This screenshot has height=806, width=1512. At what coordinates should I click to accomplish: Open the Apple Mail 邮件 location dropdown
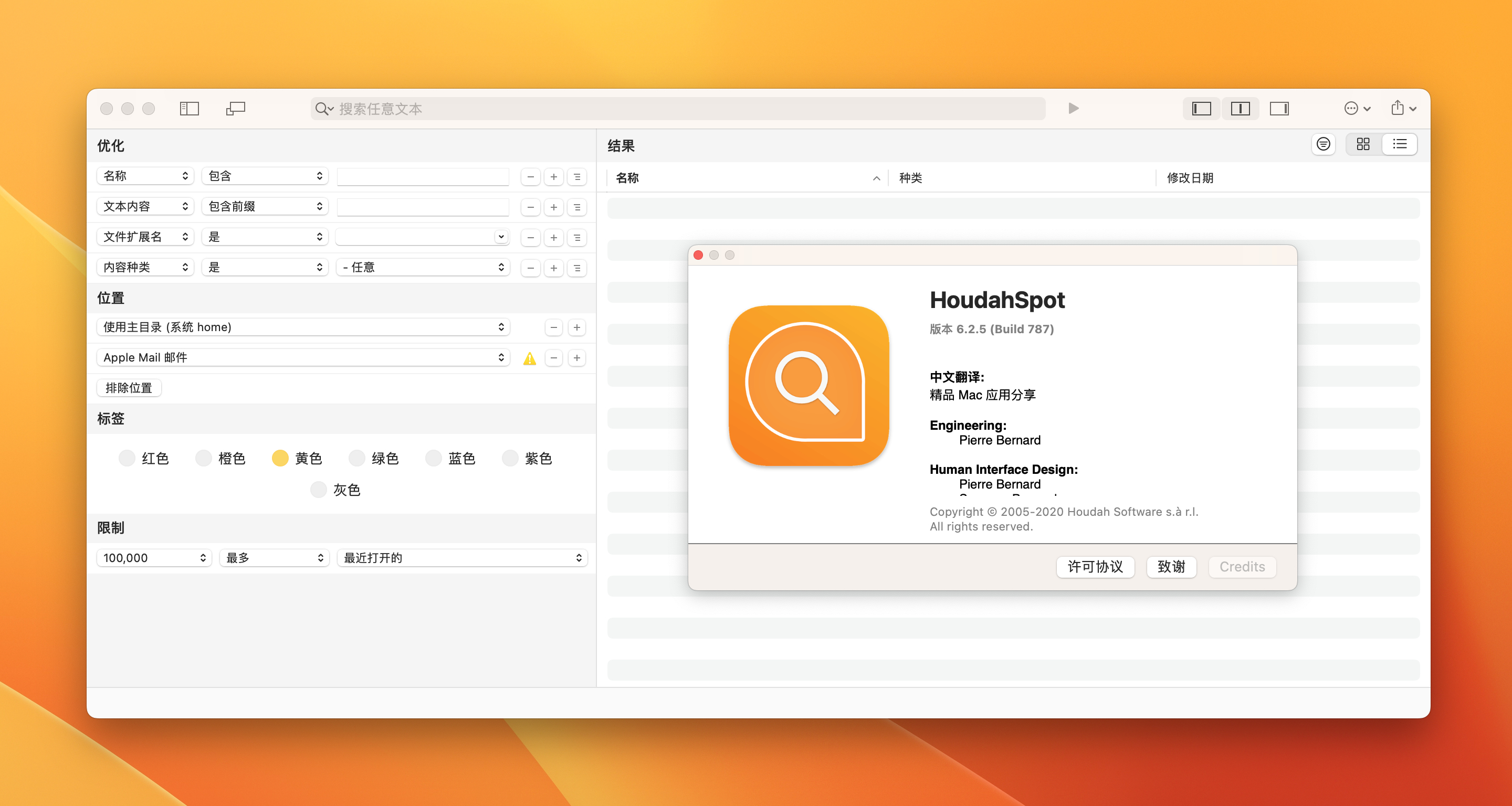click(x=303, y=358)
